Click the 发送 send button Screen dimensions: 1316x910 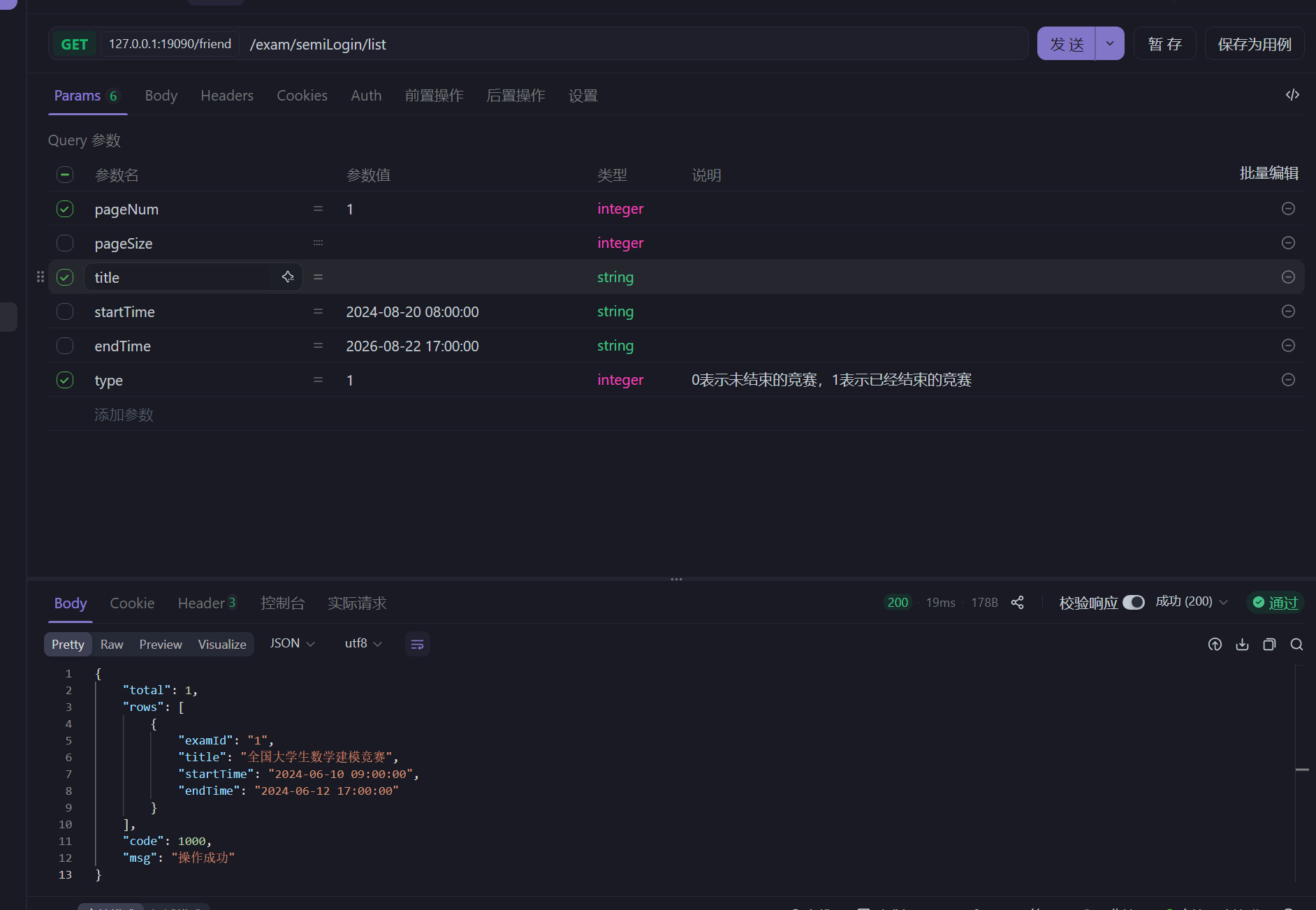(1067, 43)
